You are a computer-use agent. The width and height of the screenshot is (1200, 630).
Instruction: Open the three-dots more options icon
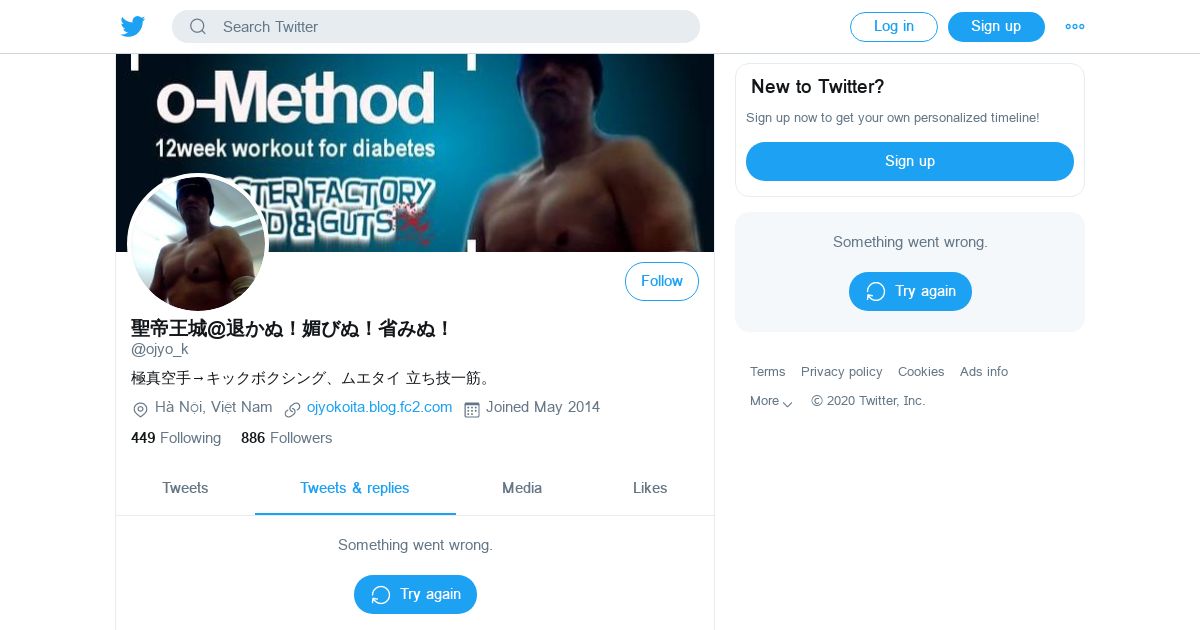pyautogui.click(x=1075, y=27)
